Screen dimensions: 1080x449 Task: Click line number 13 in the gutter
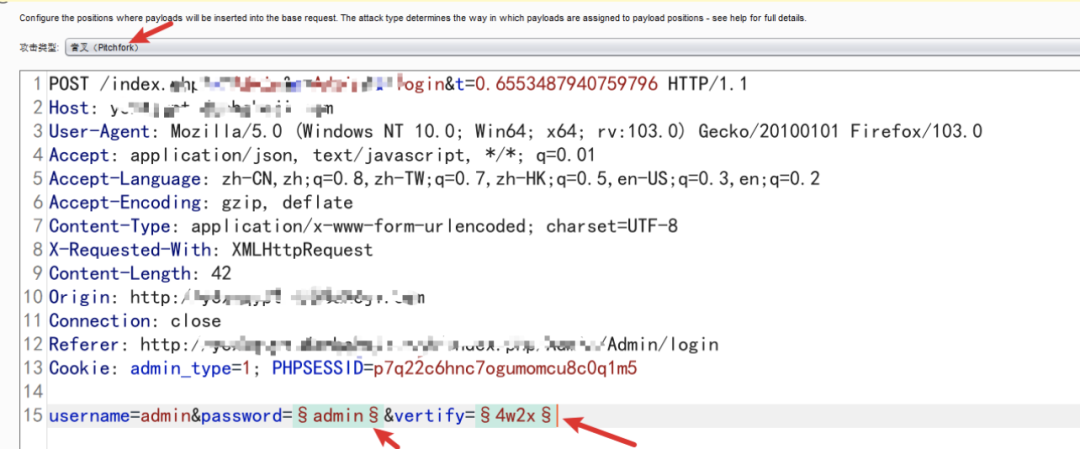32,368
